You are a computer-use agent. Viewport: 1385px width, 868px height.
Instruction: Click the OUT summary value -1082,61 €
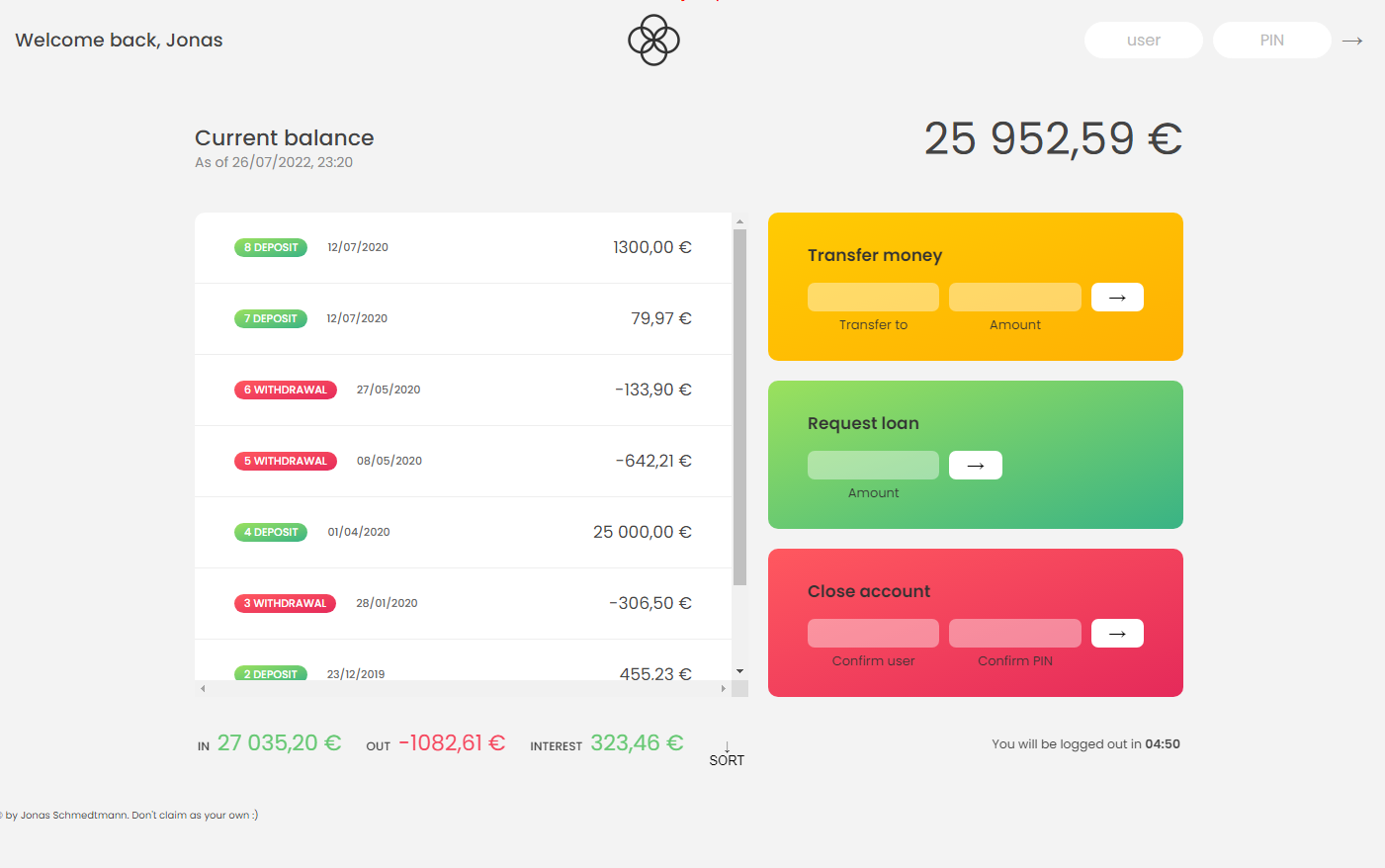[x=452, y=743]
